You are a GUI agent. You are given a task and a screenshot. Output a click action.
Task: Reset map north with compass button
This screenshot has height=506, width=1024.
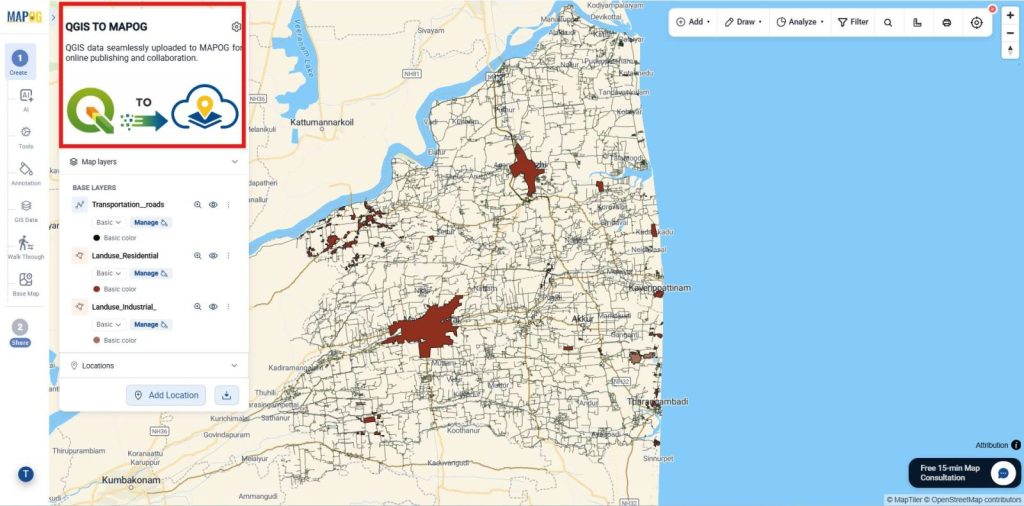(1010, 50)
